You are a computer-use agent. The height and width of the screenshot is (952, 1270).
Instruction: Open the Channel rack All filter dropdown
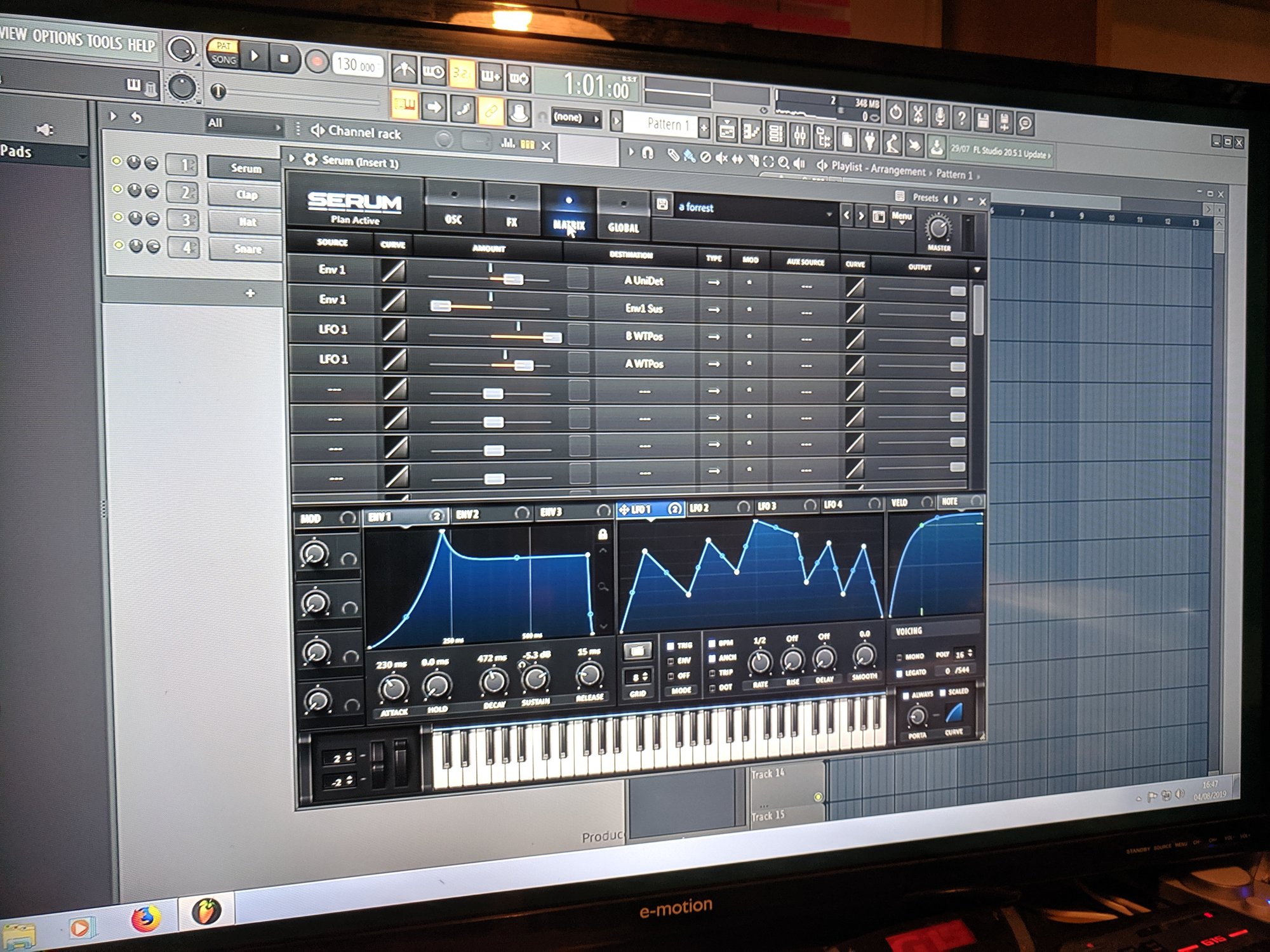point(243,124)
